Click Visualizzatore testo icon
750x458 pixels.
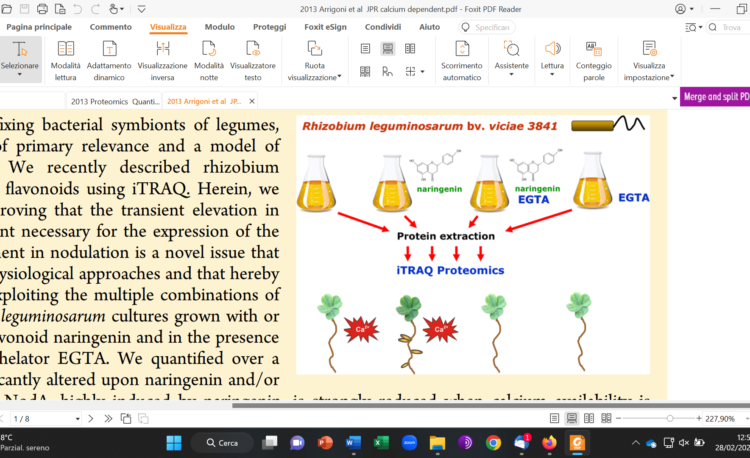(253, 60)
